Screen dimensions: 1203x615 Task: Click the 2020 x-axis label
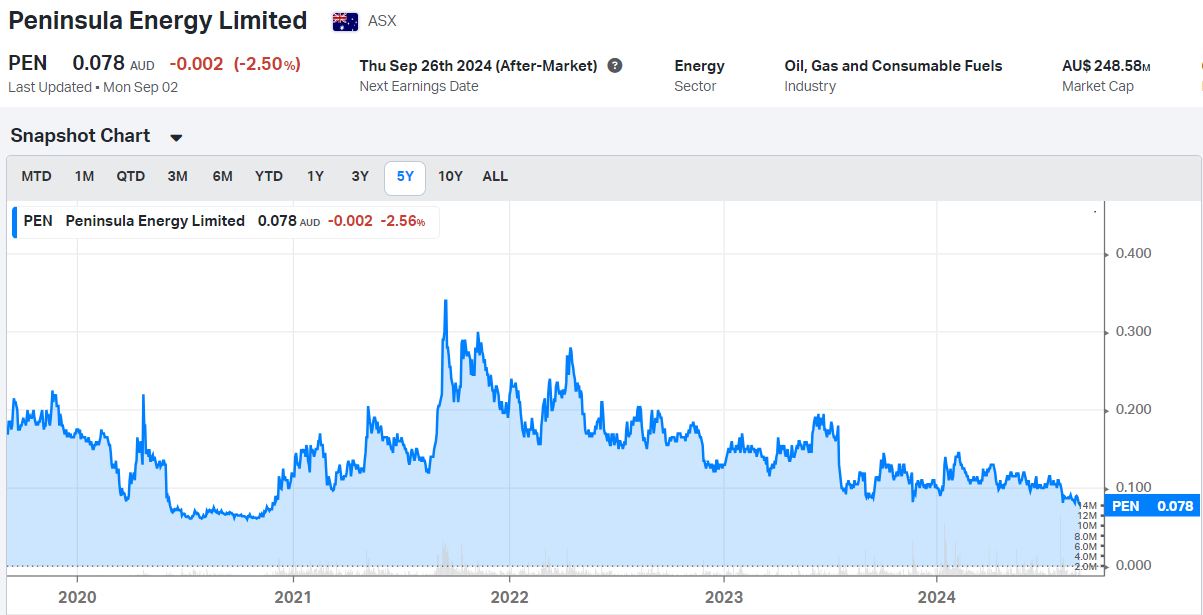pos(77,597)
